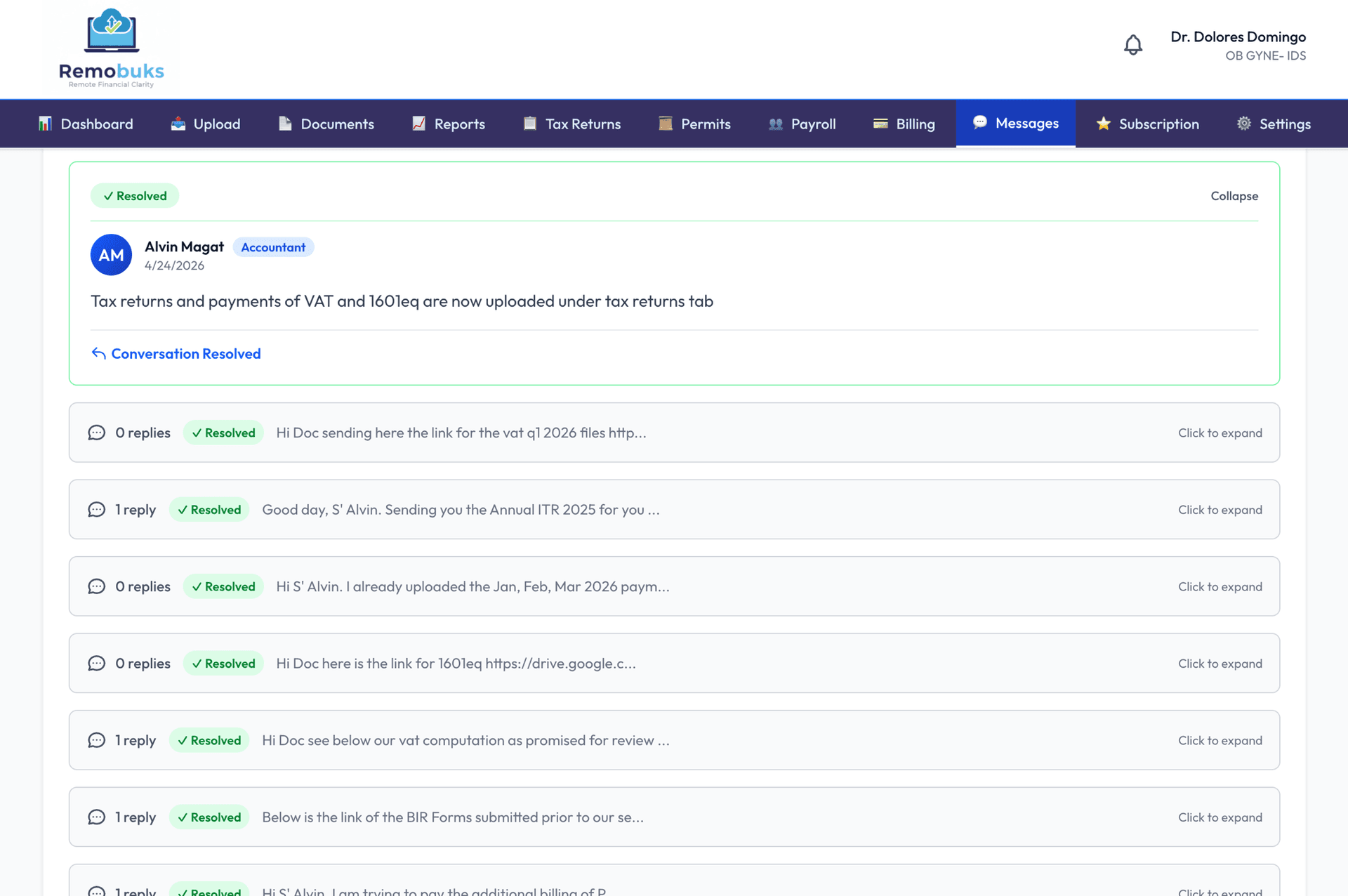Click the Resolved badge at top of open conversation

pos(135,196)
